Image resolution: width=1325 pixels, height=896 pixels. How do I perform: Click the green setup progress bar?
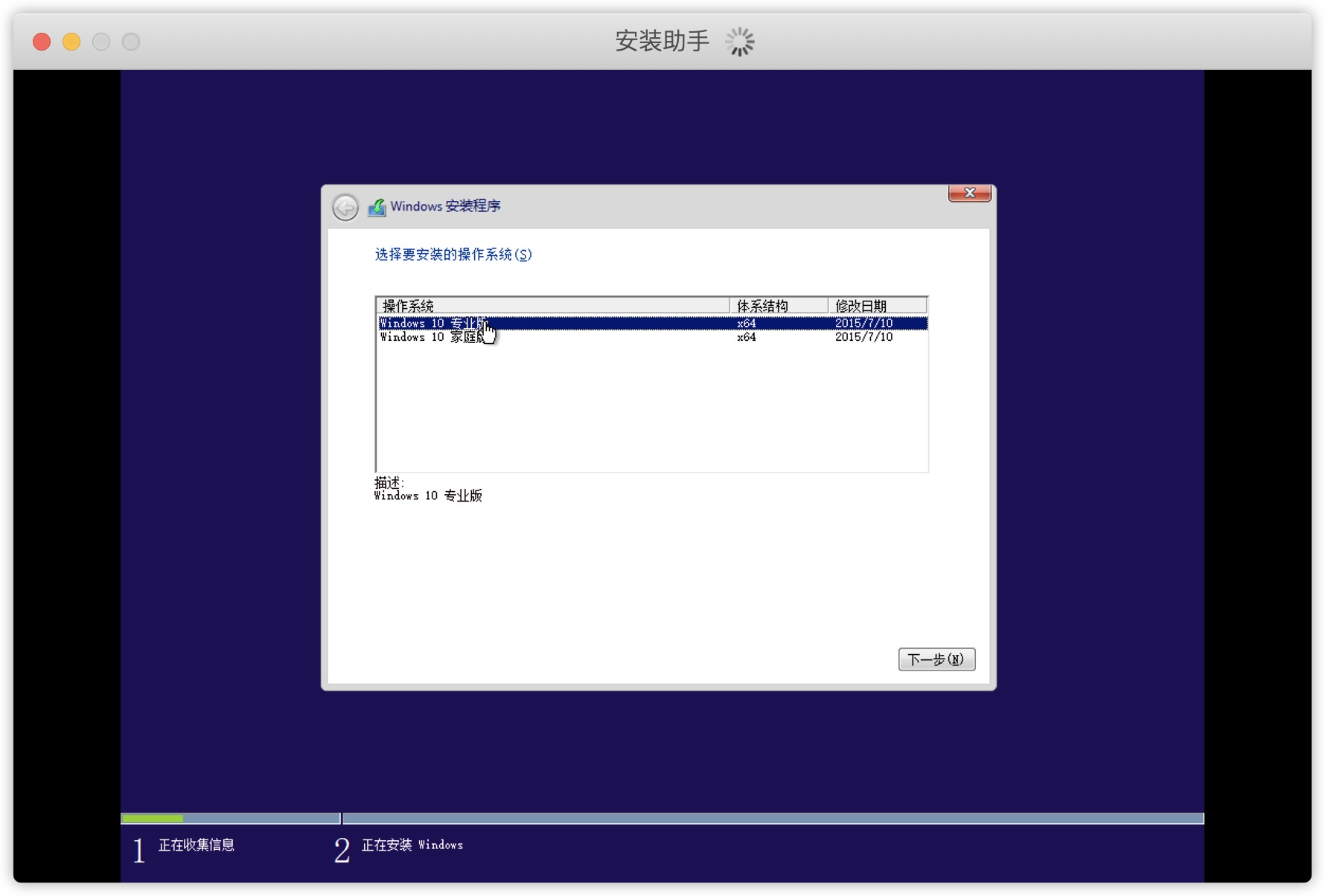click(153, 819)
